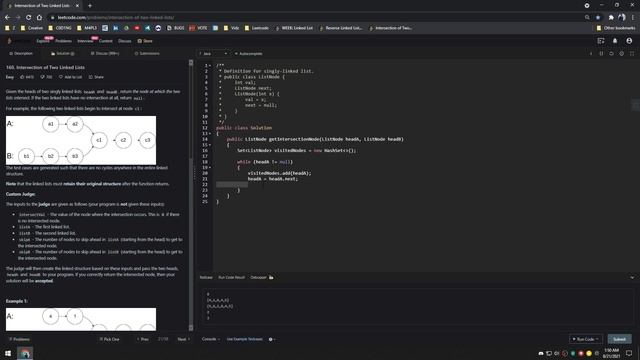Open the WEEK Linked List bookmark
640x360 pixels.
[294, 28]
